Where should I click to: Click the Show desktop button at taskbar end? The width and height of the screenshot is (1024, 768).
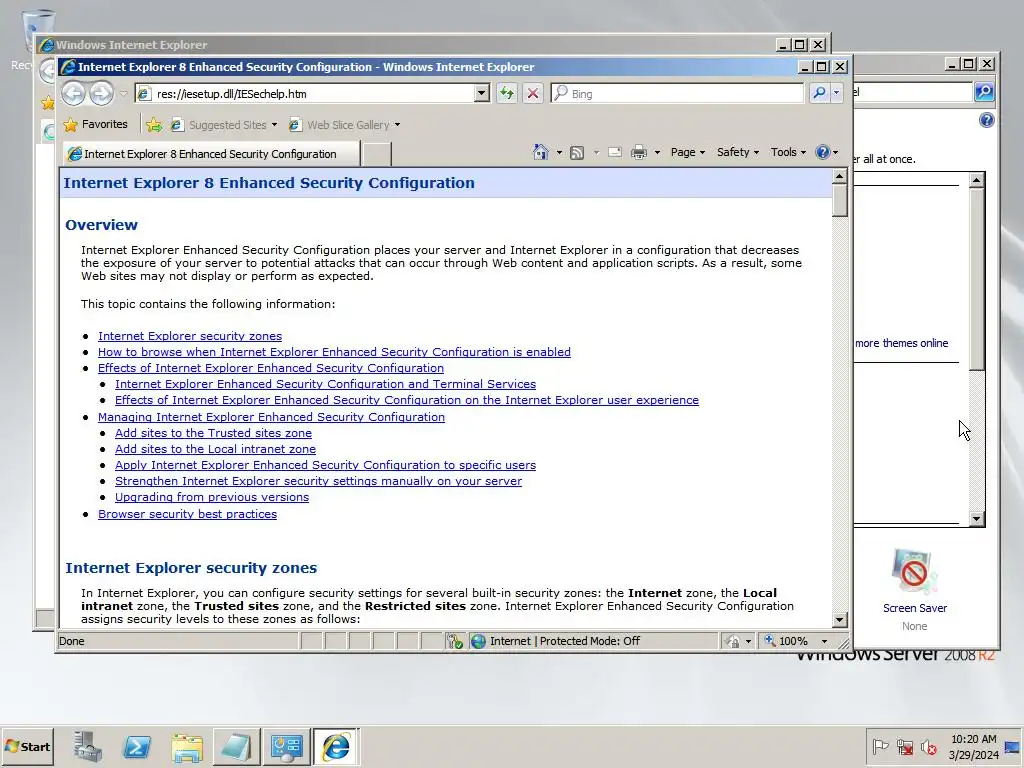coord(1013,747)
